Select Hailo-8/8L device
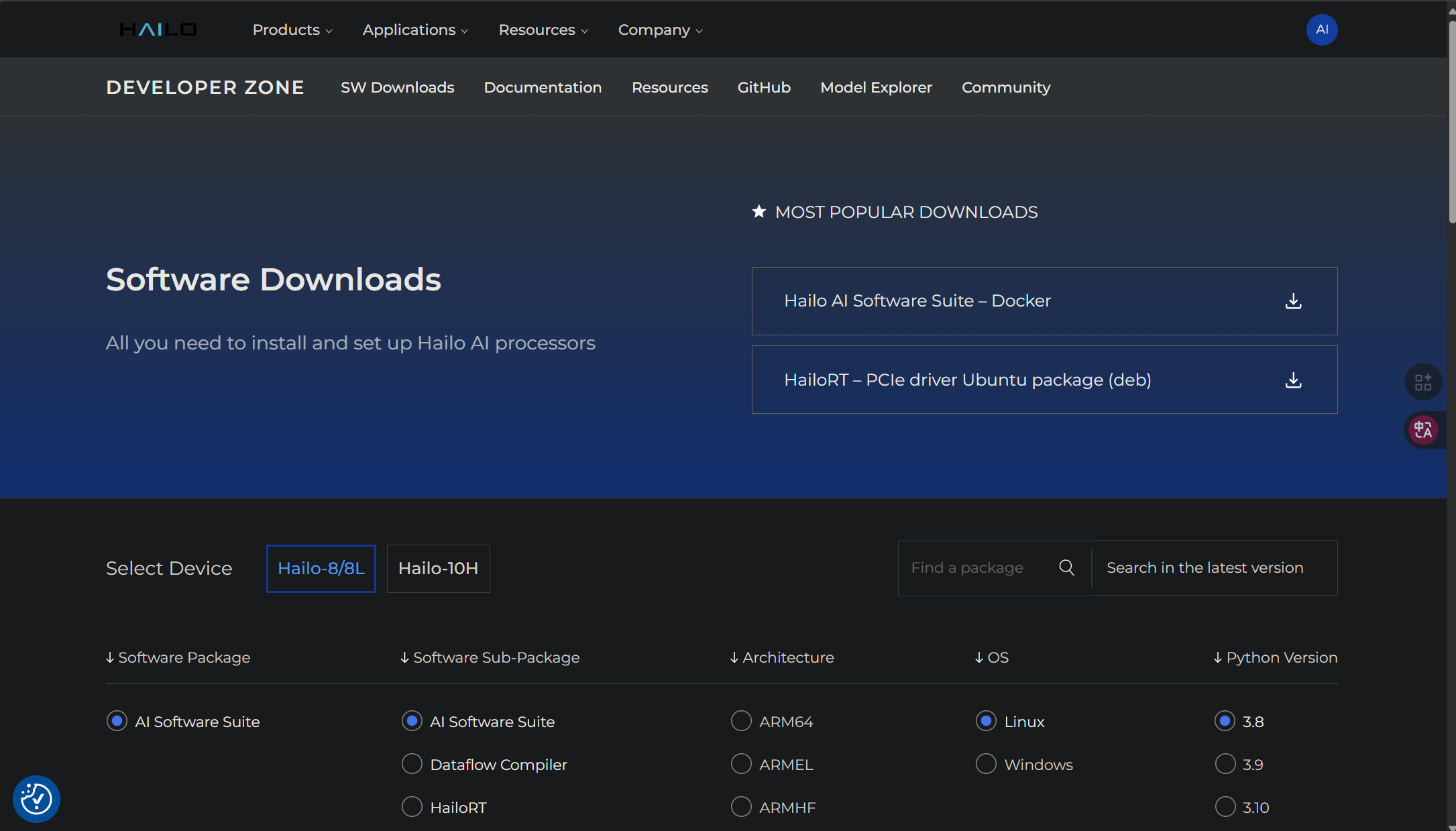 tap(321, 569)
